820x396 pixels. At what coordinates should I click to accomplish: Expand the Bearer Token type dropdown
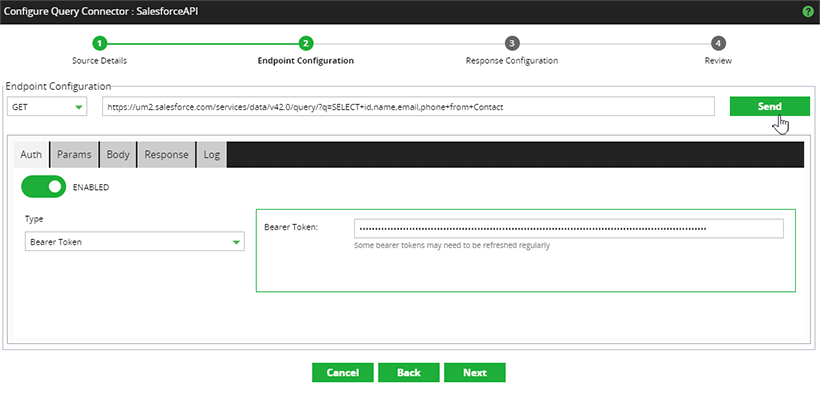[x=134, y=242]
